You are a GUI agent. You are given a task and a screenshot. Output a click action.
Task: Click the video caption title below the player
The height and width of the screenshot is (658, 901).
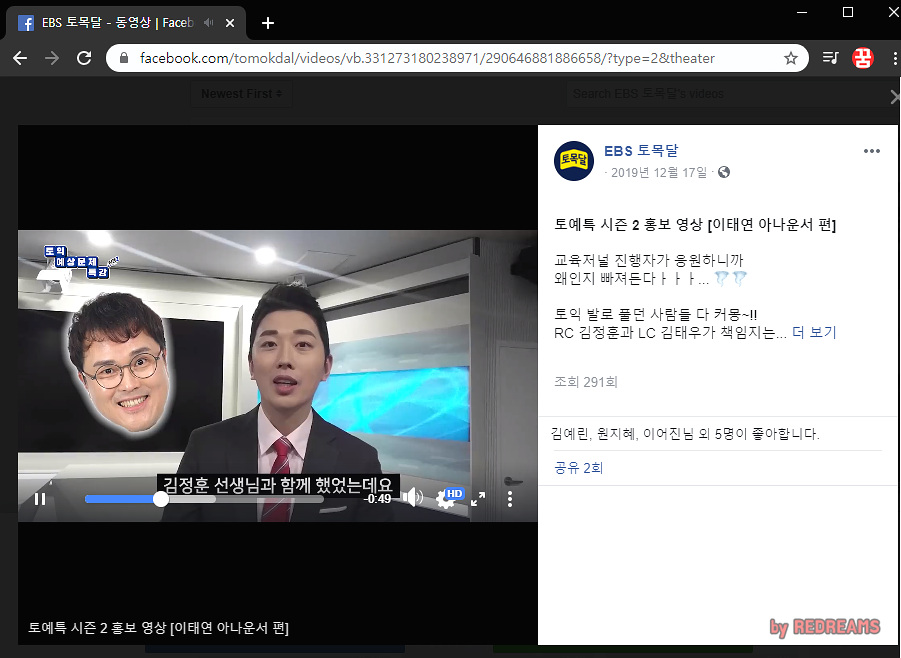click(159, 628)
